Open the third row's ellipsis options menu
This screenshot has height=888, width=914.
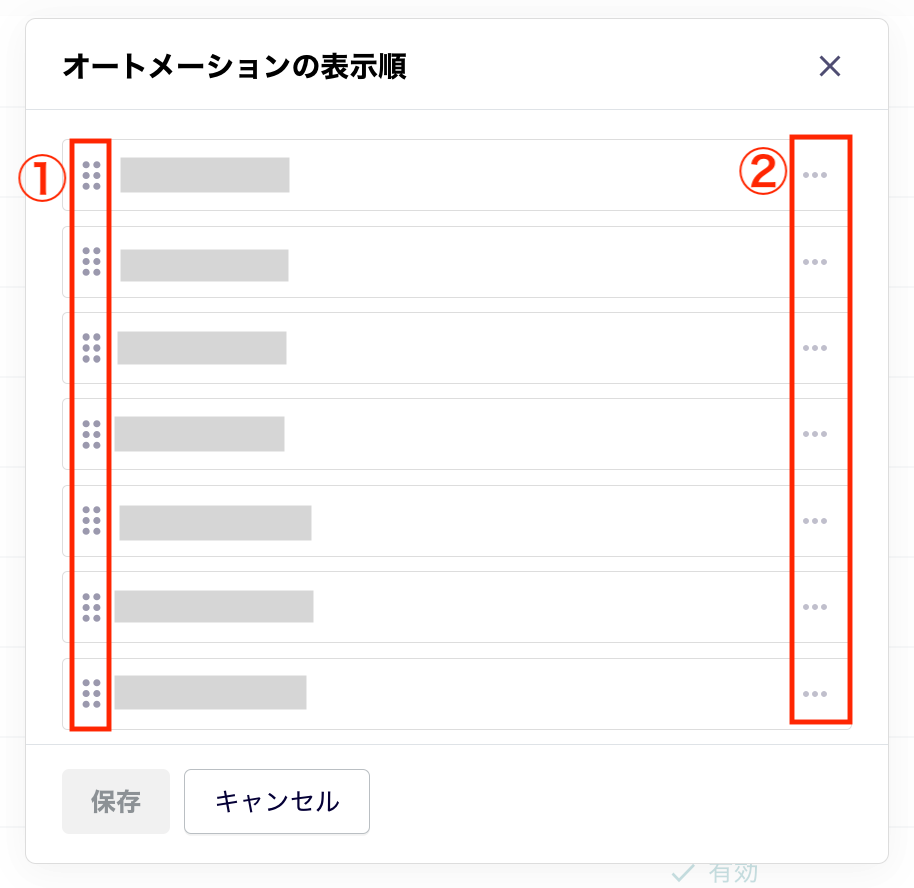pos(816,347)
